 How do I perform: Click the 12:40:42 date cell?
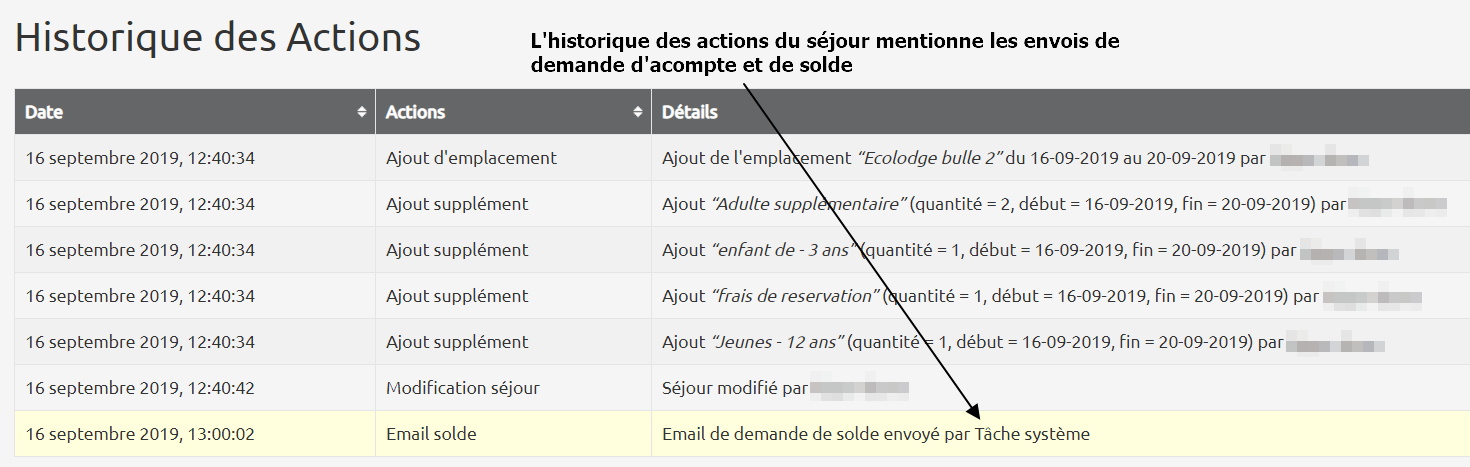click(140, 388)
